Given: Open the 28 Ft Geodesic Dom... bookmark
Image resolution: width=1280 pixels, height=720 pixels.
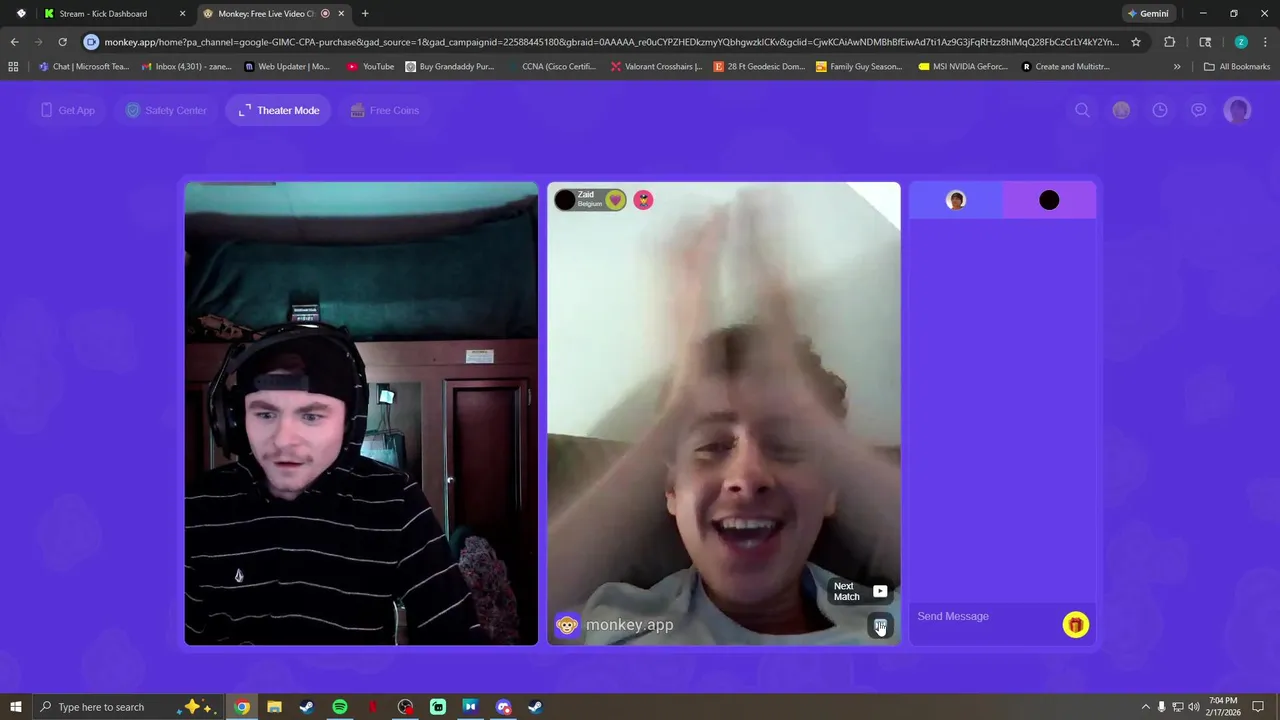Looking at the screenshot, I should [x=760, y=67].
